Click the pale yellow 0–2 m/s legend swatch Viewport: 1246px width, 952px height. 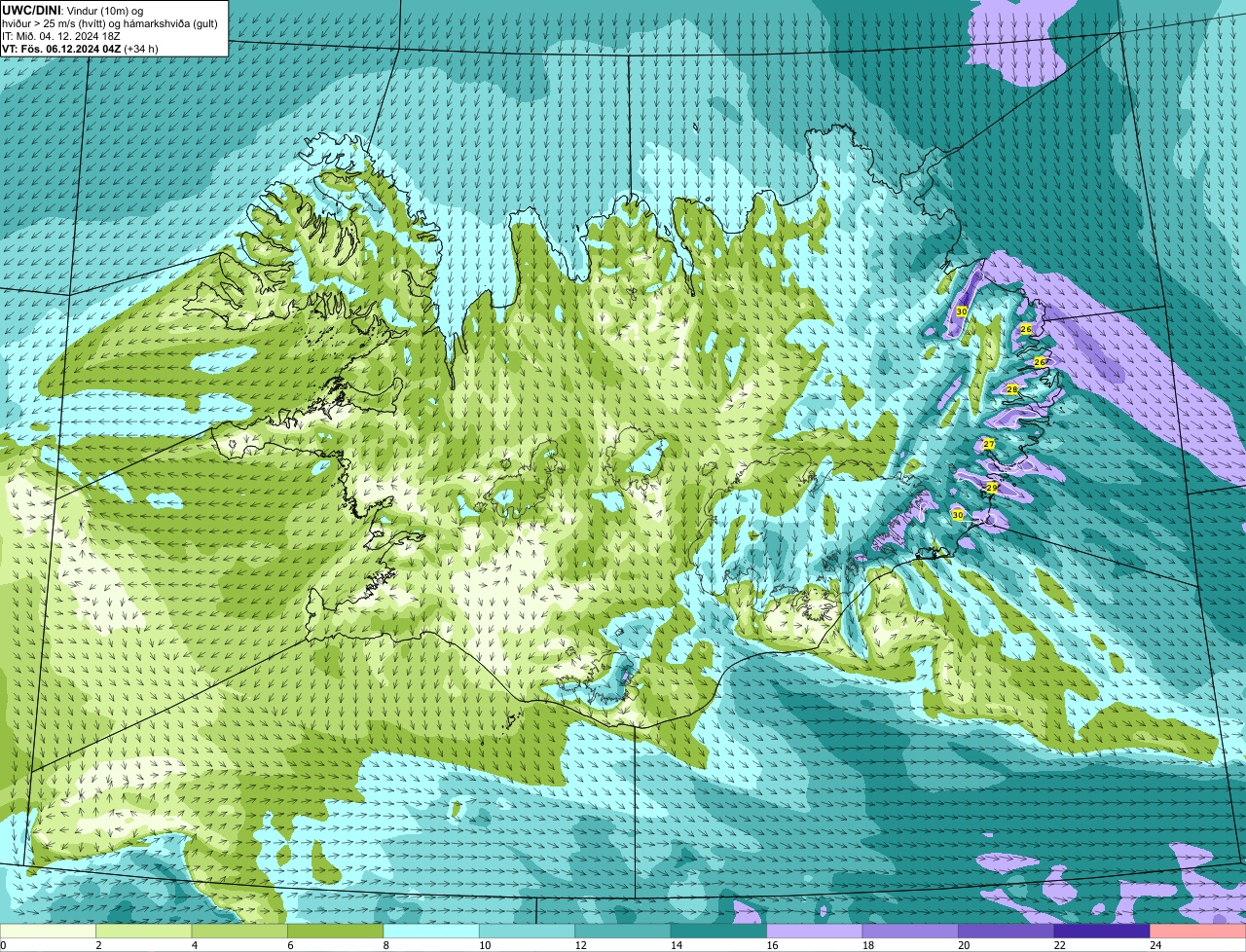click(x=48, y=931)
